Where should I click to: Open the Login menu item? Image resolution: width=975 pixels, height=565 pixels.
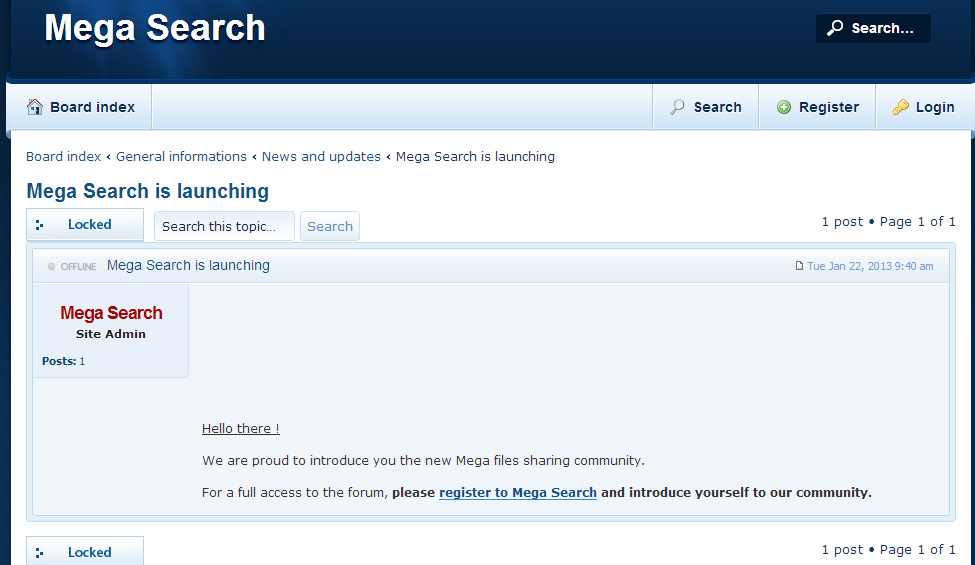coord(934,107)
